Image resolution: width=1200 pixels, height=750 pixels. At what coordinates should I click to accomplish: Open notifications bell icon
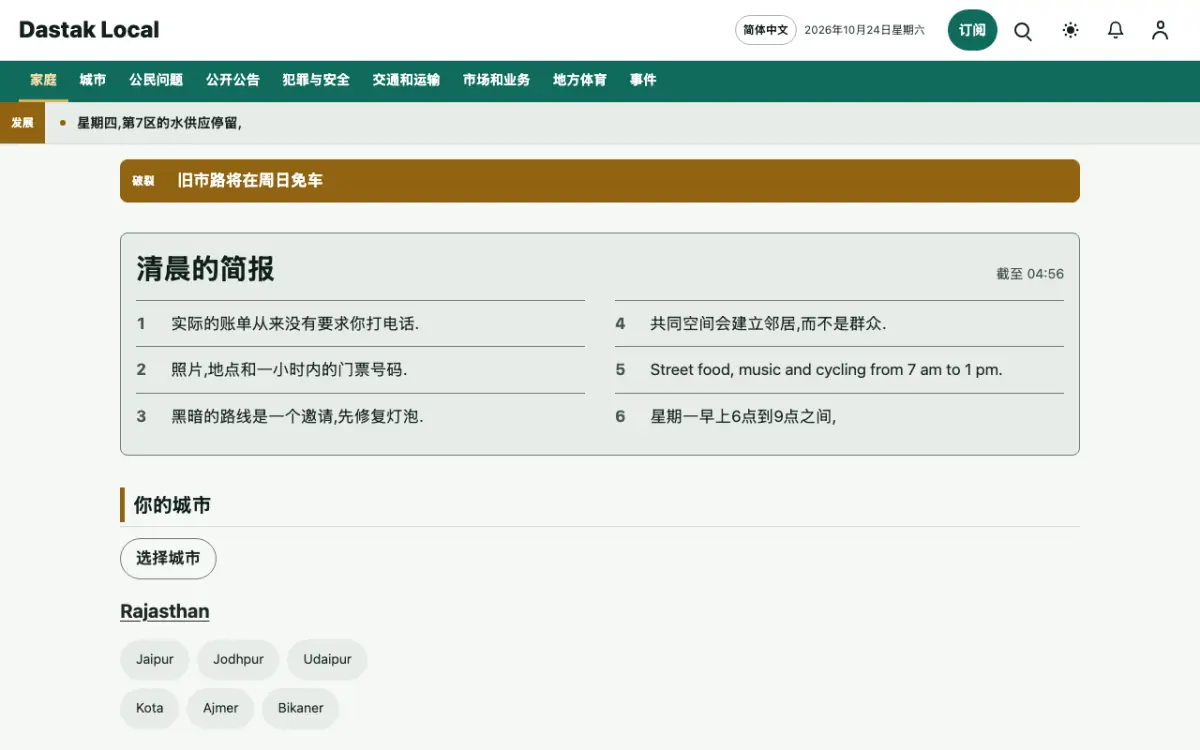[x=1116, y=31]
